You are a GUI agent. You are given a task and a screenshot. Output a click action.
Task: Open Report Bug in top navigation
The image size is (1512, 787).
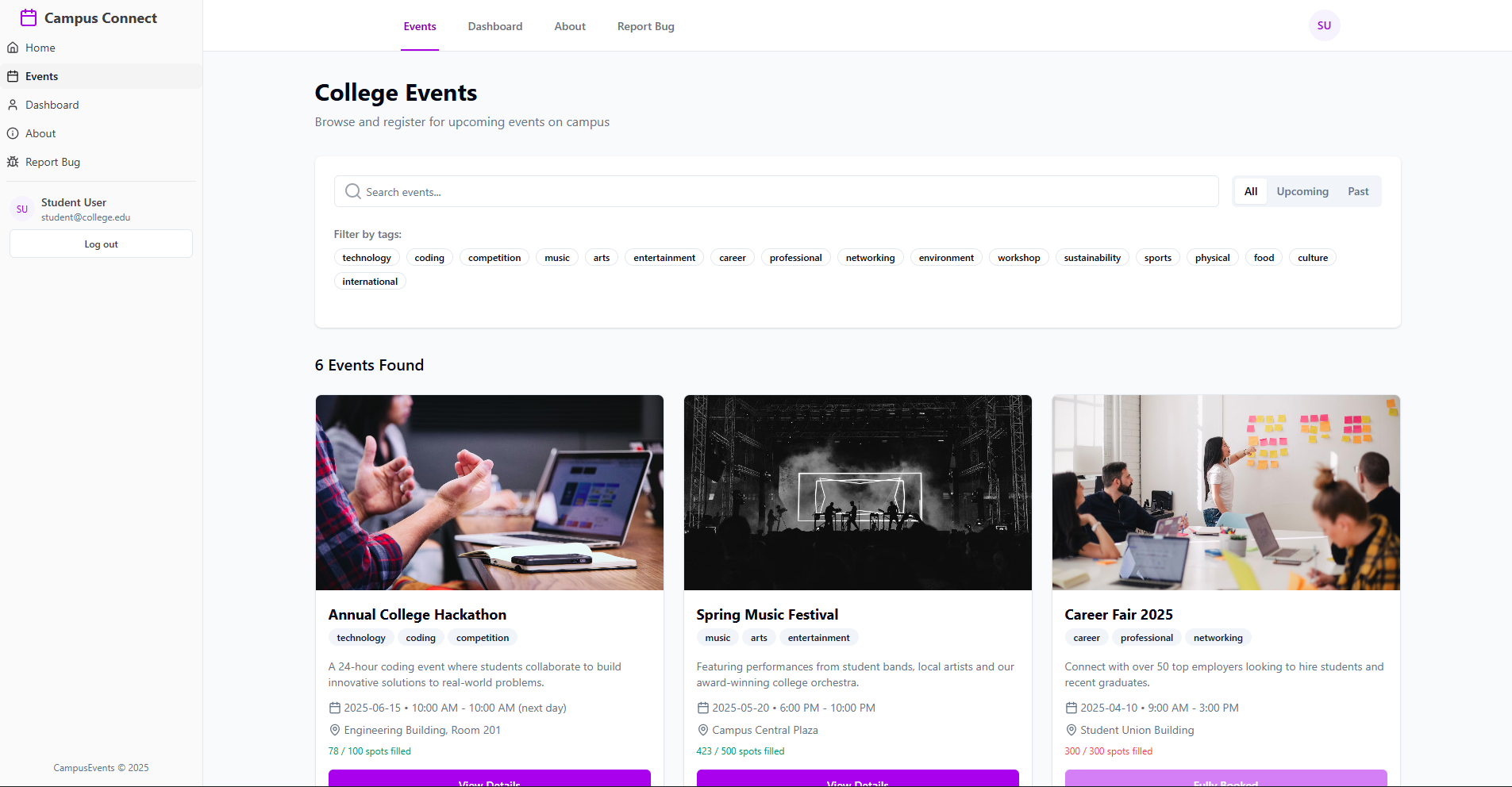click(x=645, y=26)
